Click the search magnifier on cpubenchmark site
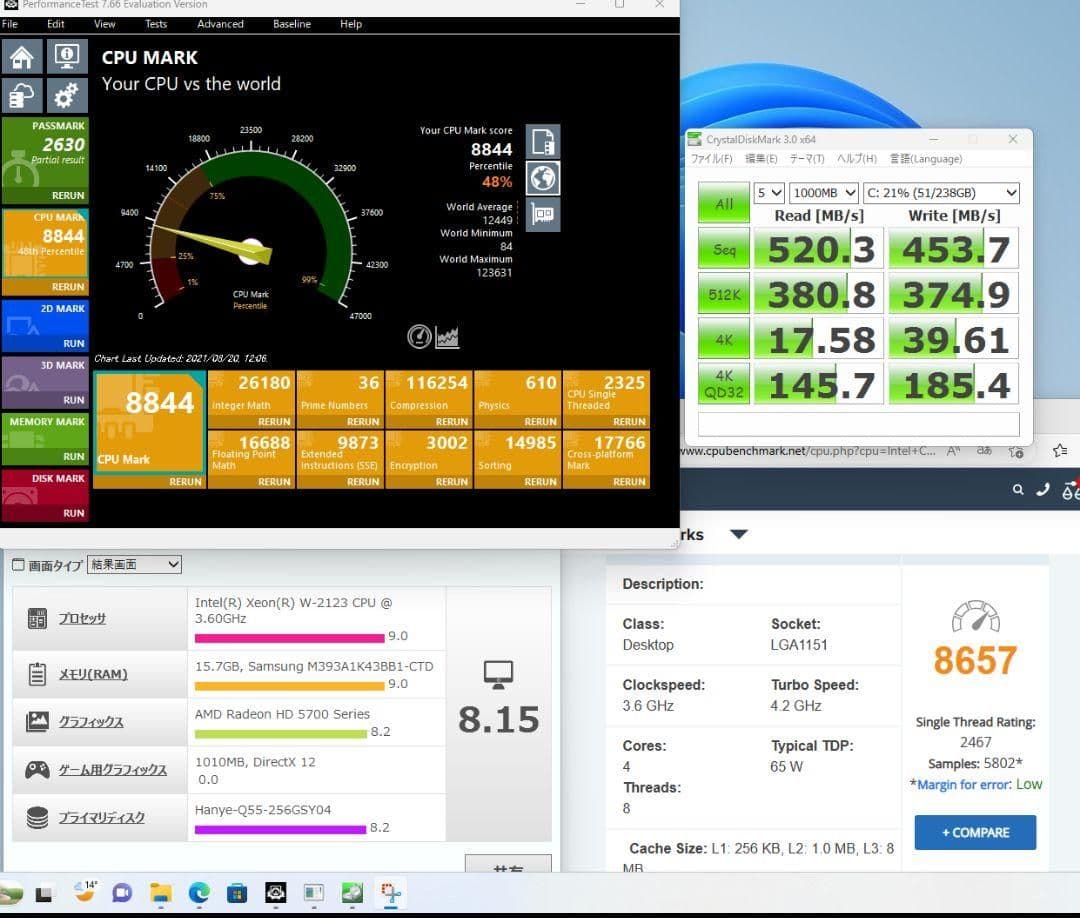The image size is (1080, 918). point(1018,490)
